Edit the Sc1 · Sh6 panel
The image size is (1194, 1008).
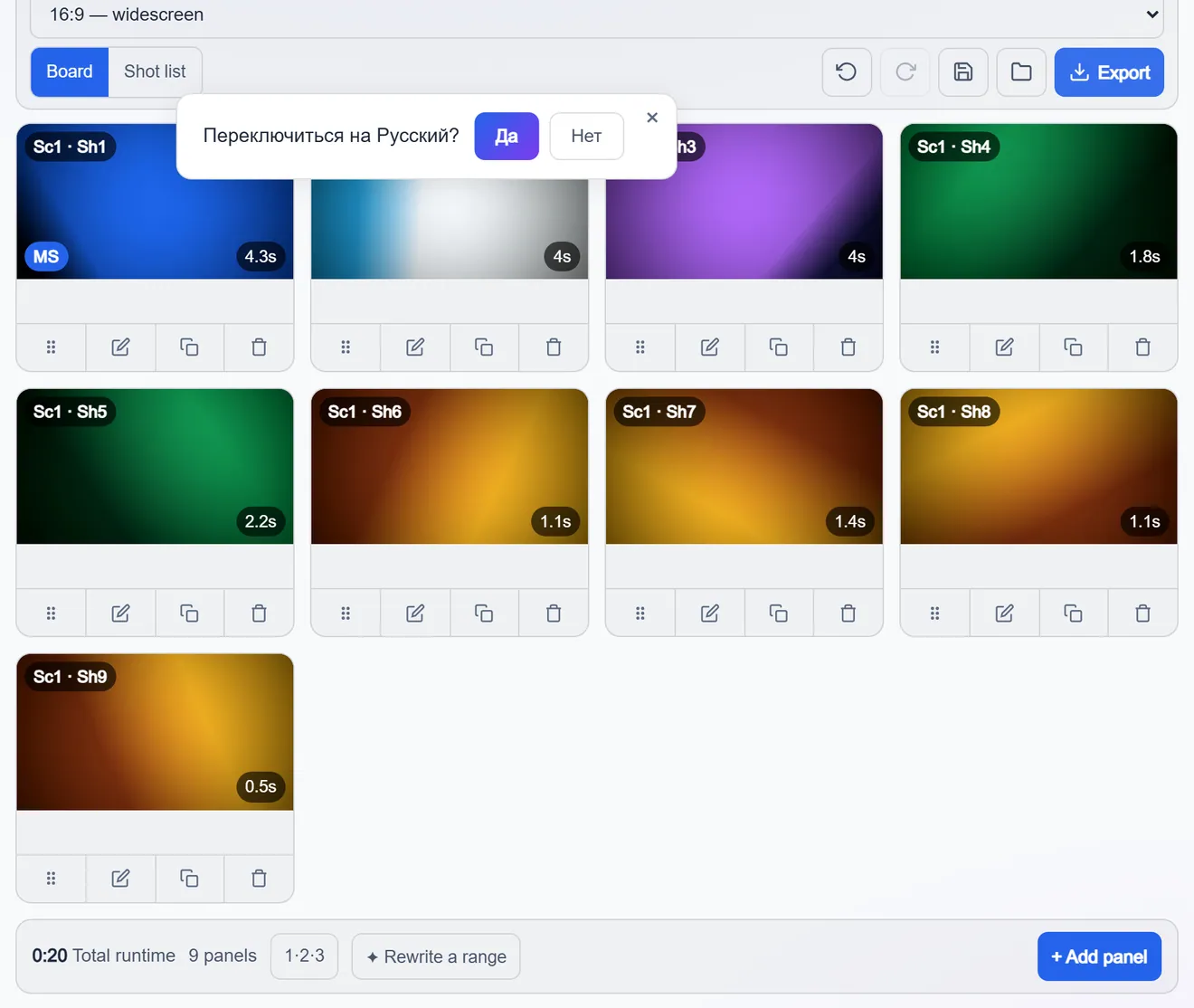pyautogui.click(x=415, y=613)
